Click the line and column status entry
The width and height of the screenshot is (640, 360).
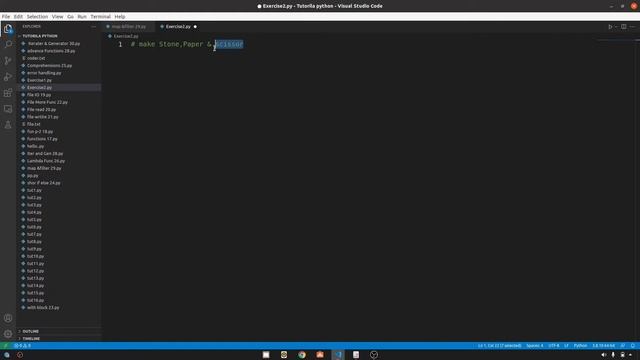[x=500, y=346]
